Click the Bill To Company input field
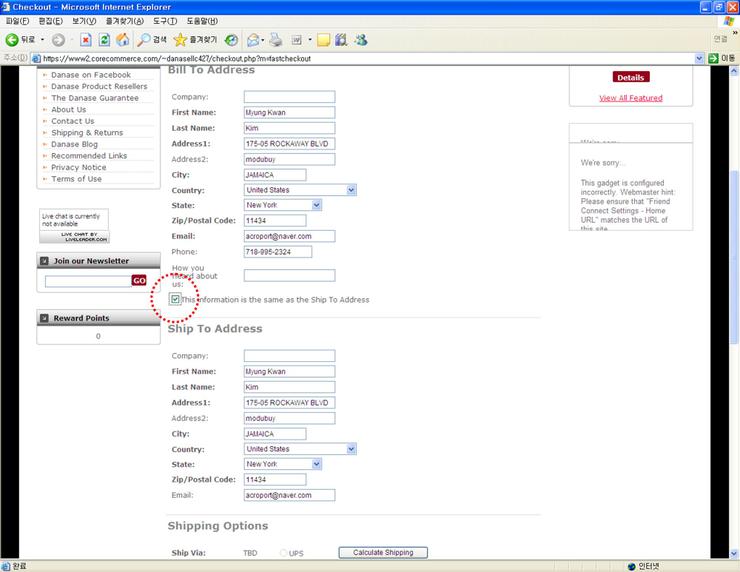 click(x=289, y=97)
